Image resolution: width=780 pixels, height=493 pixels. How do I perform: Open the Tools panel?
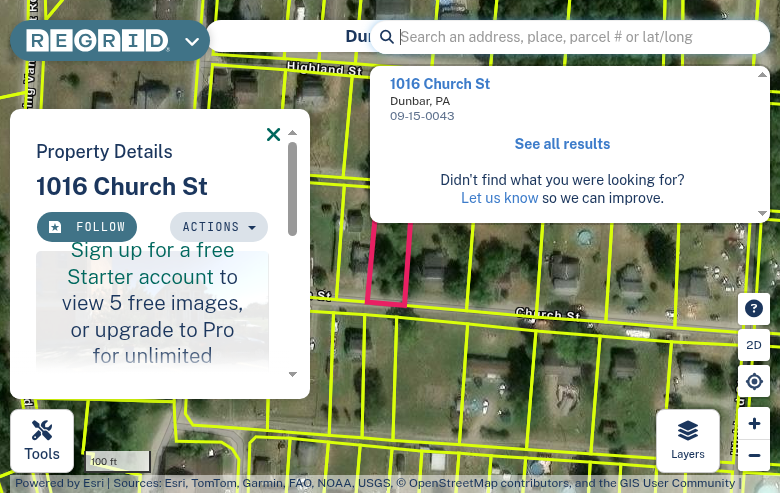pyautogui.click(x=42, y=440)
